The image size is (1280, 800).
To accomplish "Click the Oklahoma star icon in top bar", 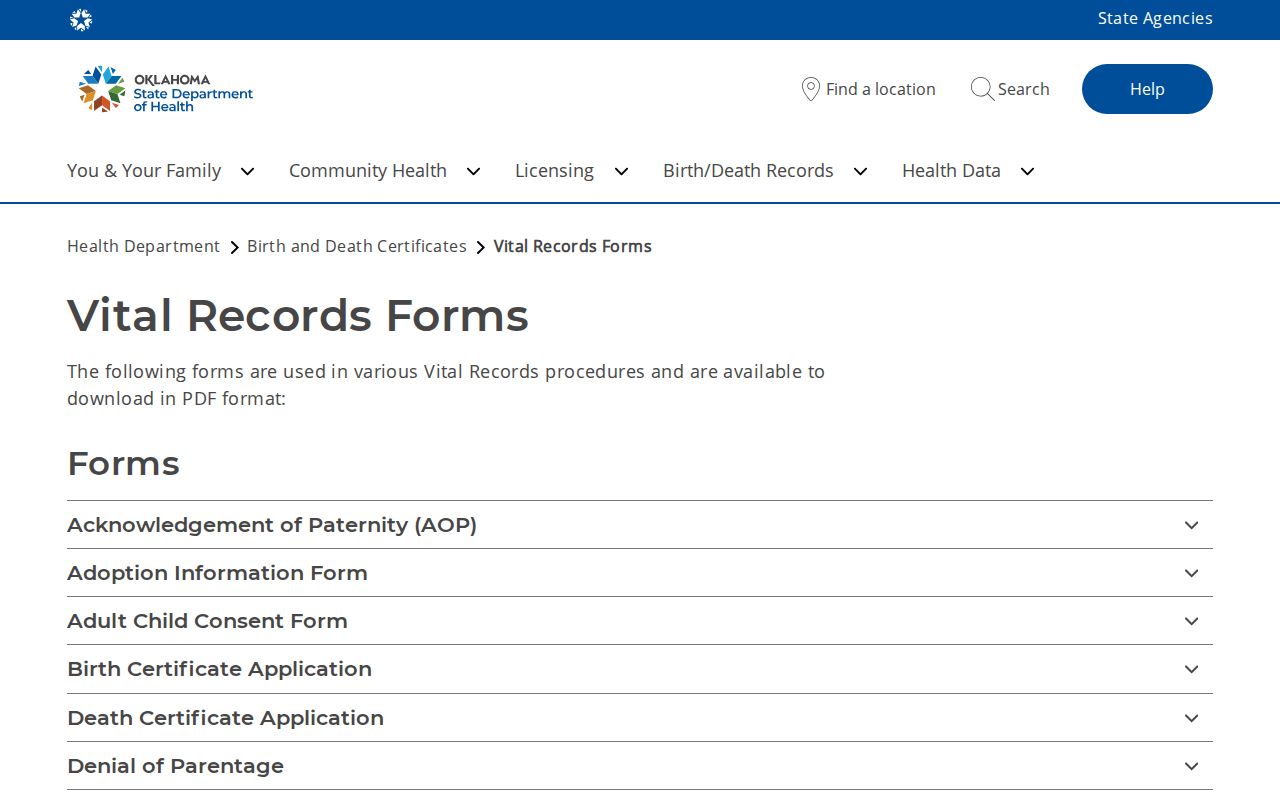I will pos(81,20).
